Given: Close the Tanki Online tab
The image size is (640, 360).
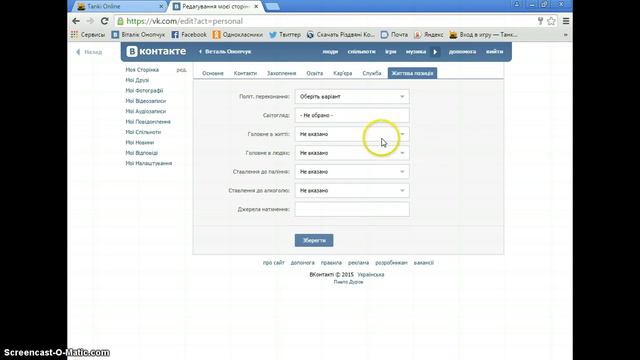Looking at the screenshot, I should [161, 6].
